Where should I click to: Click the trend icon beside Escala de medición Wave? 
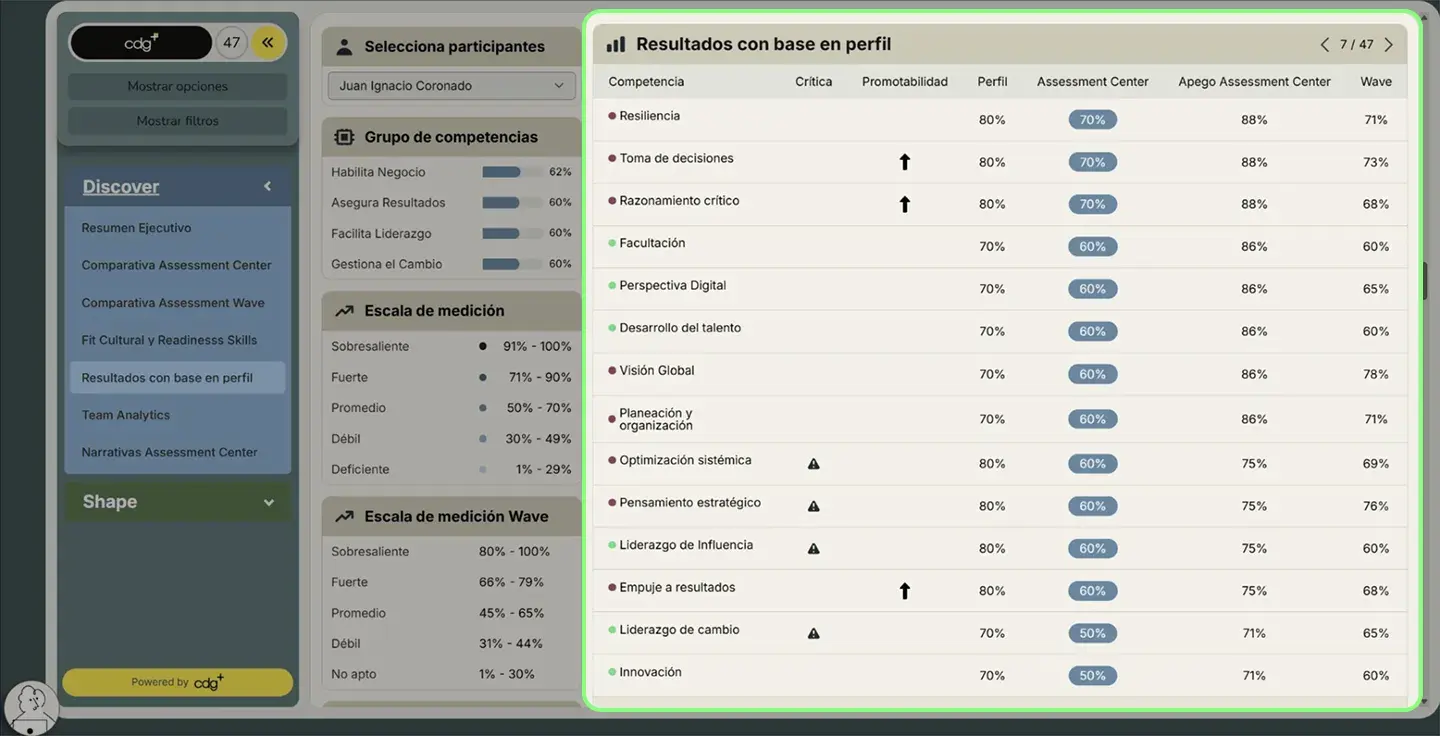(344, 517)
